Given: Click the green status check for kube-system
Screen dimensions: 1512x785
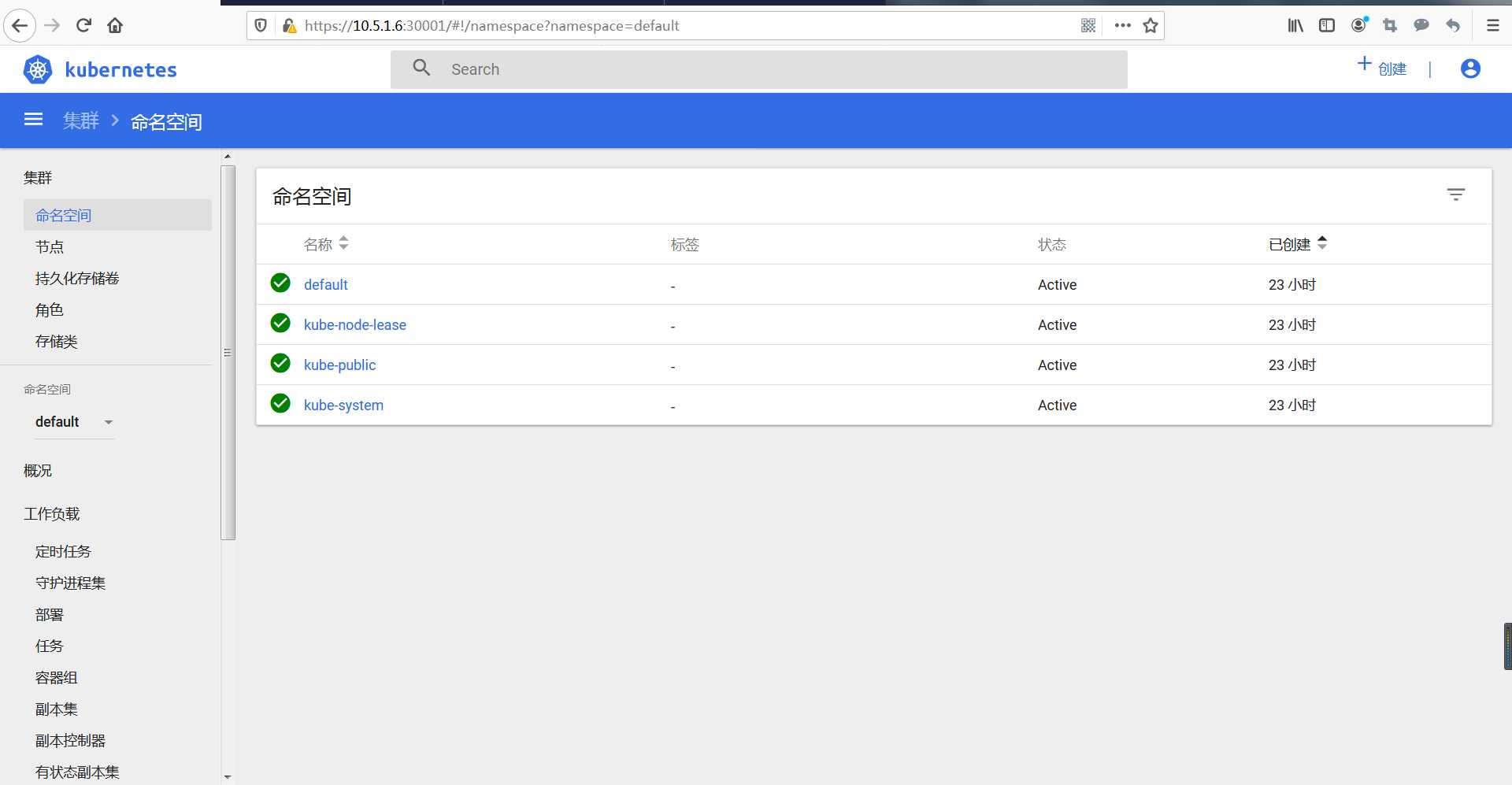Looking at the screenshot, I should click(x=280, y=403).
